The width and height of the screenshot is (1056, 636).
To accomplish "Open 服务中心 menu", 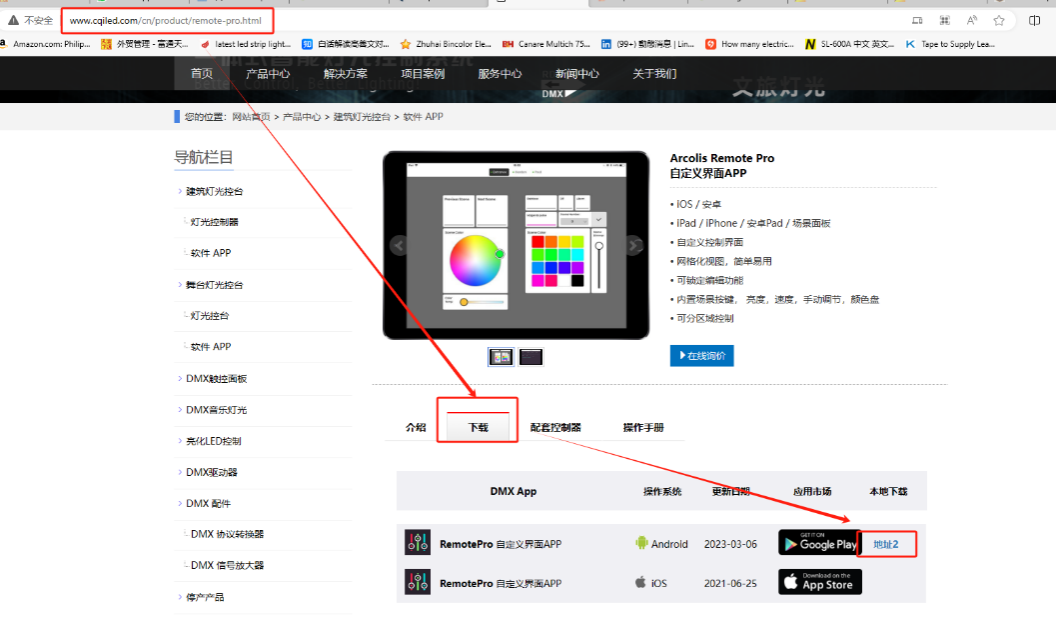I will (x=500, y=73).
